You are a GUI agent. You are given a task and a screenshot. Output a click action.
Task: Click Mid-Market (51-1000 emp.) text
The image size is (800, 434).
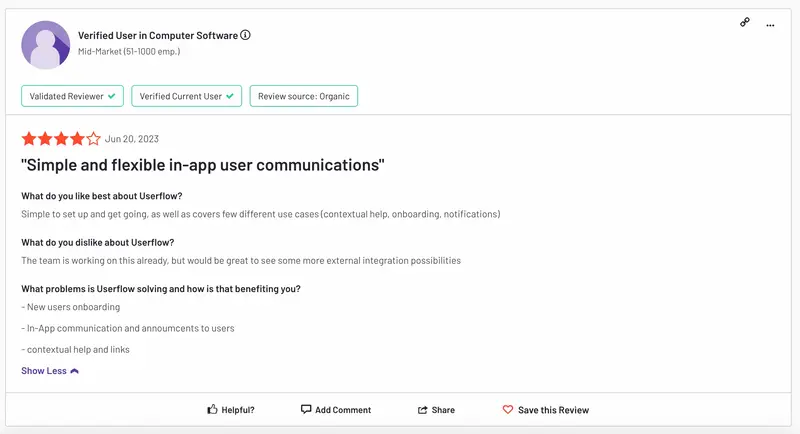pyautogui.click(x=129, y=51)
